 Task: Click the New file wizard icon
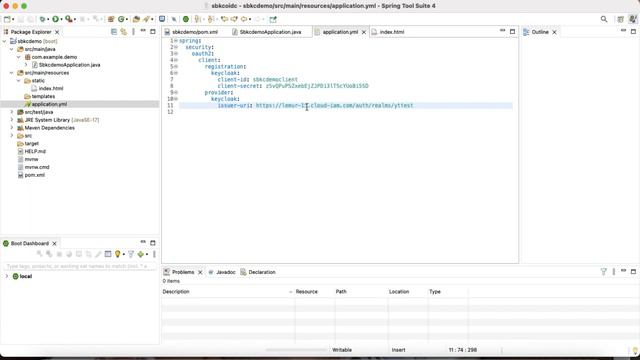tap(7, 19)
